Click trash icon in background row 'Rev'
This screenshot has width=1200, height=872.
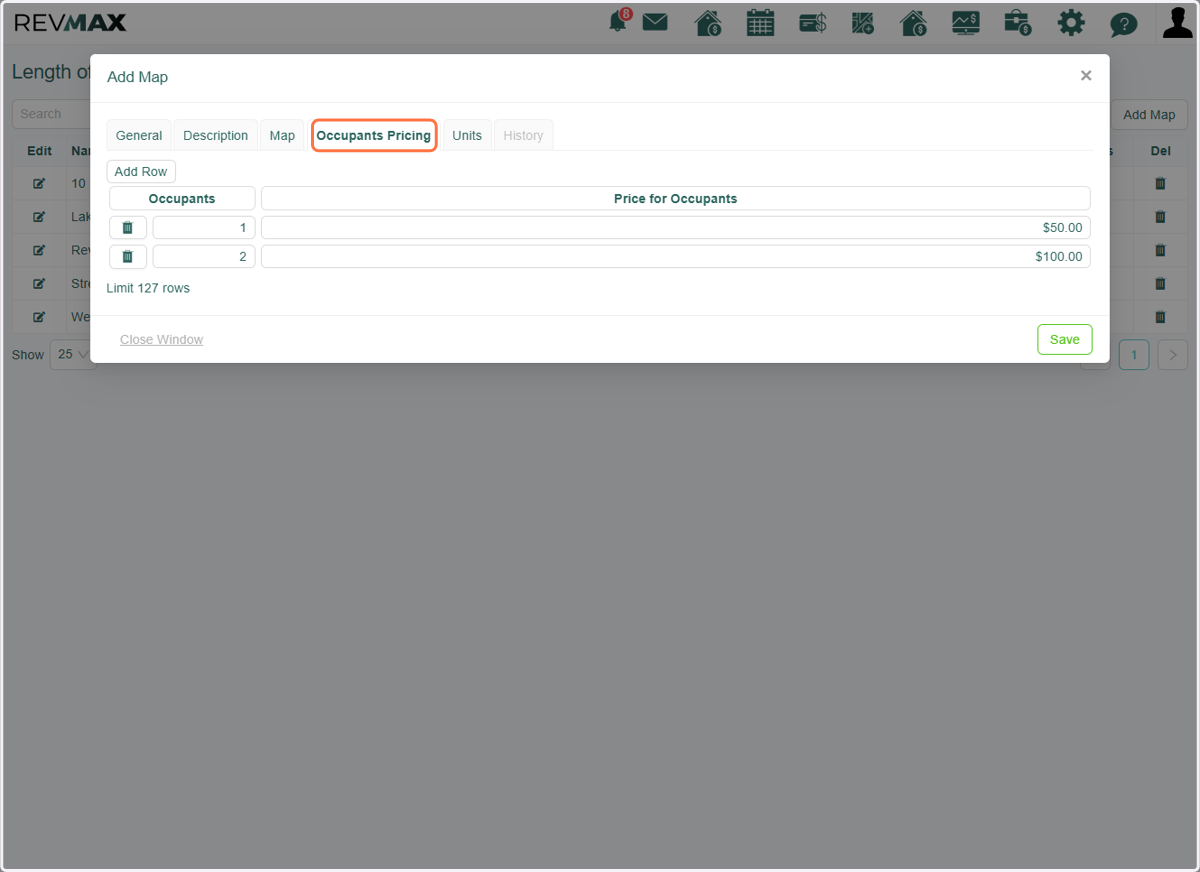click(x=1160, y=250)
